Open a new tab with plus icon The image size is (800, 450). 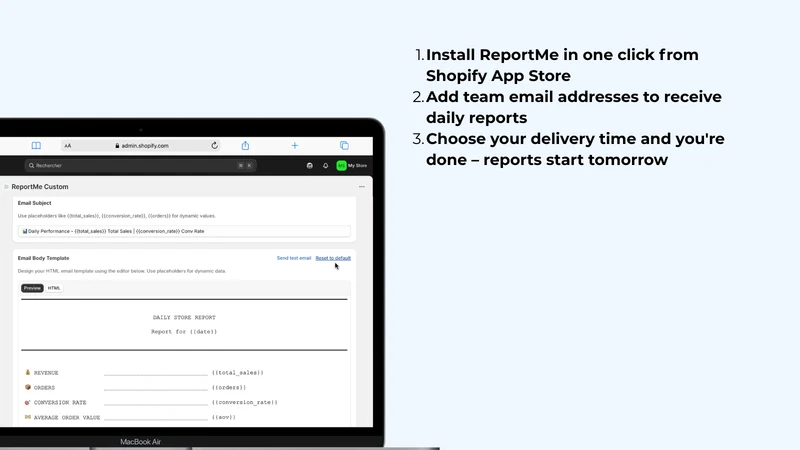(x=294, y=145)
